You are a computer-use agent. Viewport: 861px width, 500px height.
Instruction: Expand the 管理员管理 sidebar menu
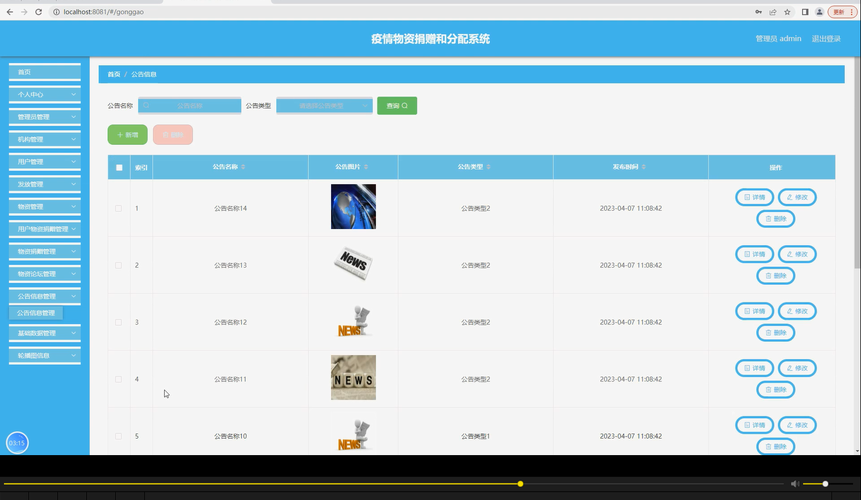[45, 117]
